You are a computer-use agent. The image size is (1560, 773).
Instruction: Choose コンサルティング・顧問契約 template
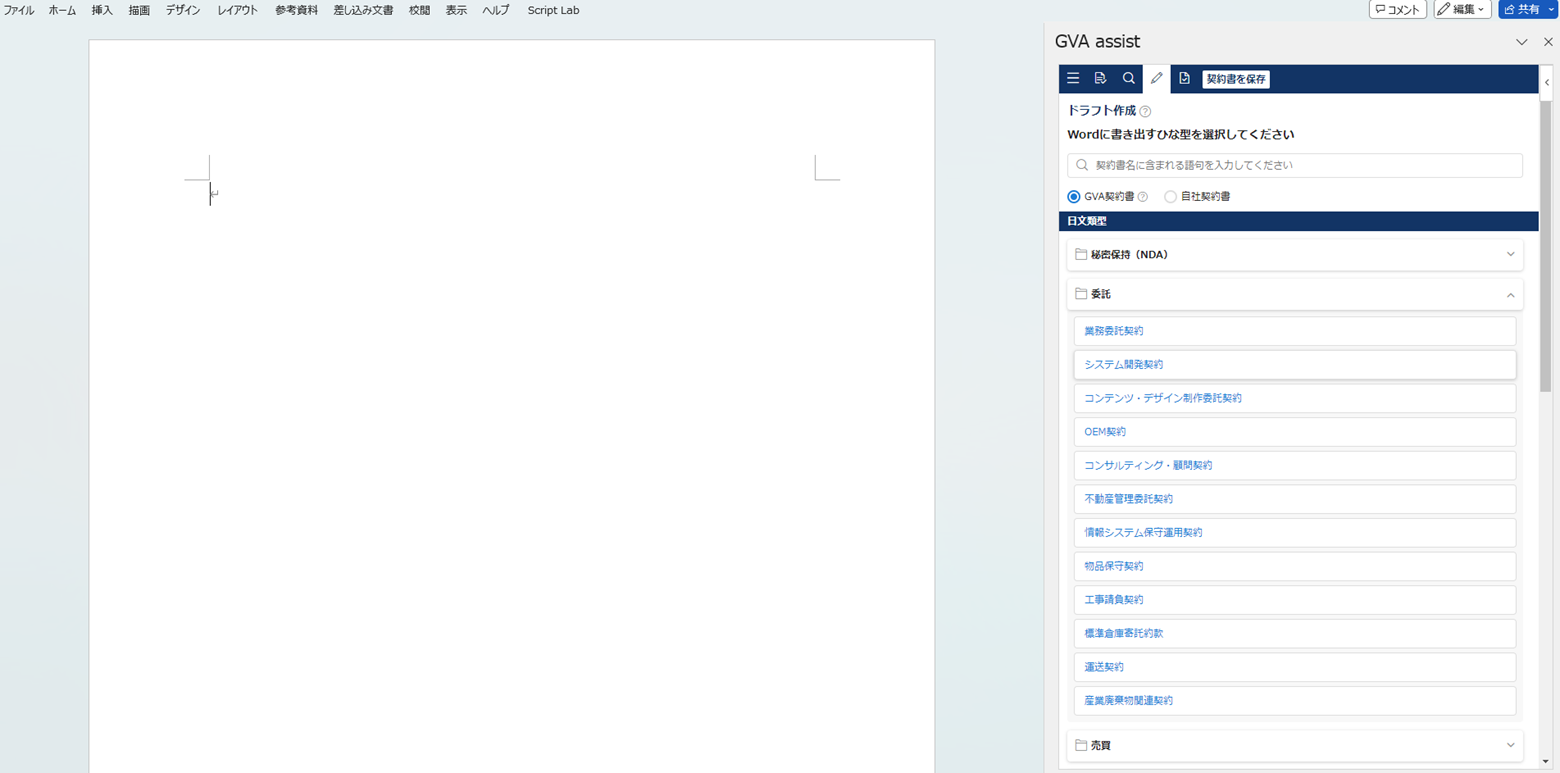(x=1295, y=465)
